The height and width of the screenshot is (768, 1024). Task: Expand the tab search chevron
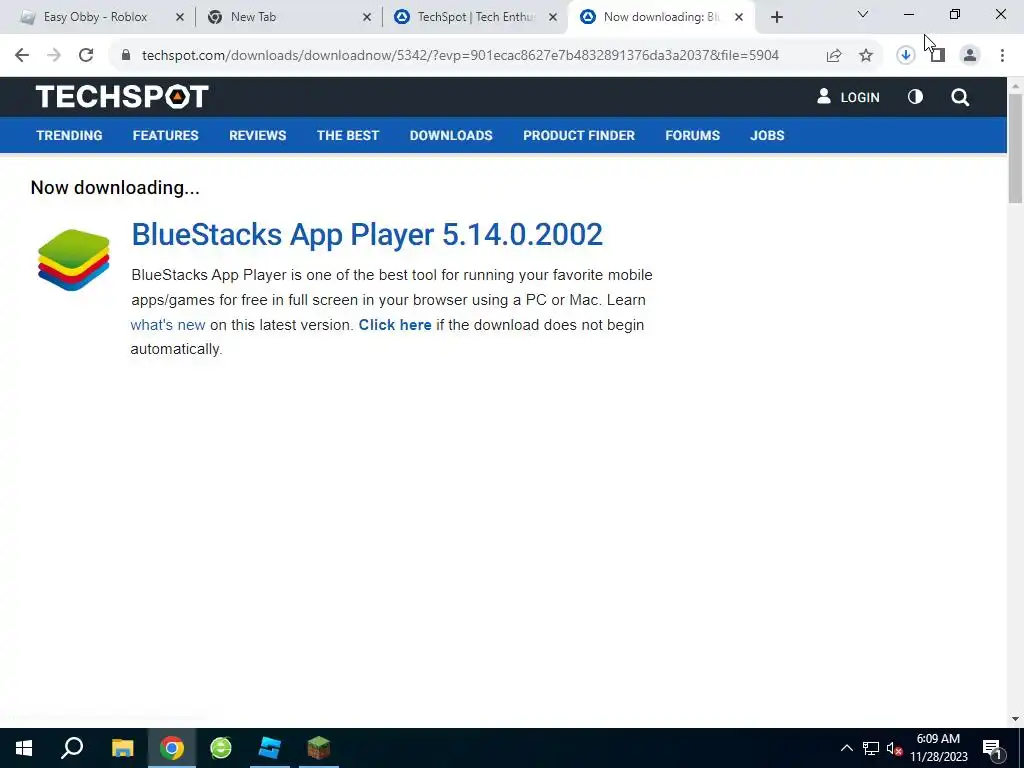[863, 14]
